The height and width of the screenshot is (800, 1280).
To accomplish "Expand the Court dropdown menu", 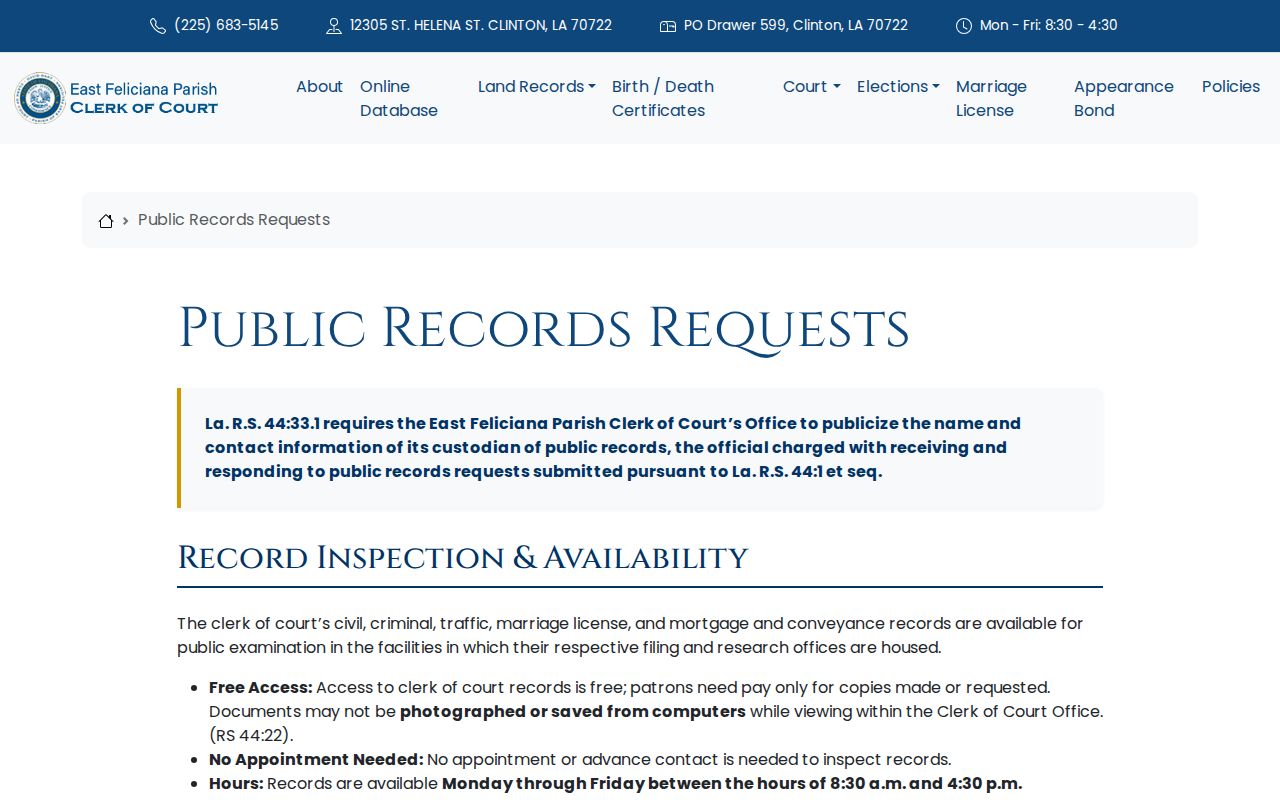I will (x=812, y=87).
